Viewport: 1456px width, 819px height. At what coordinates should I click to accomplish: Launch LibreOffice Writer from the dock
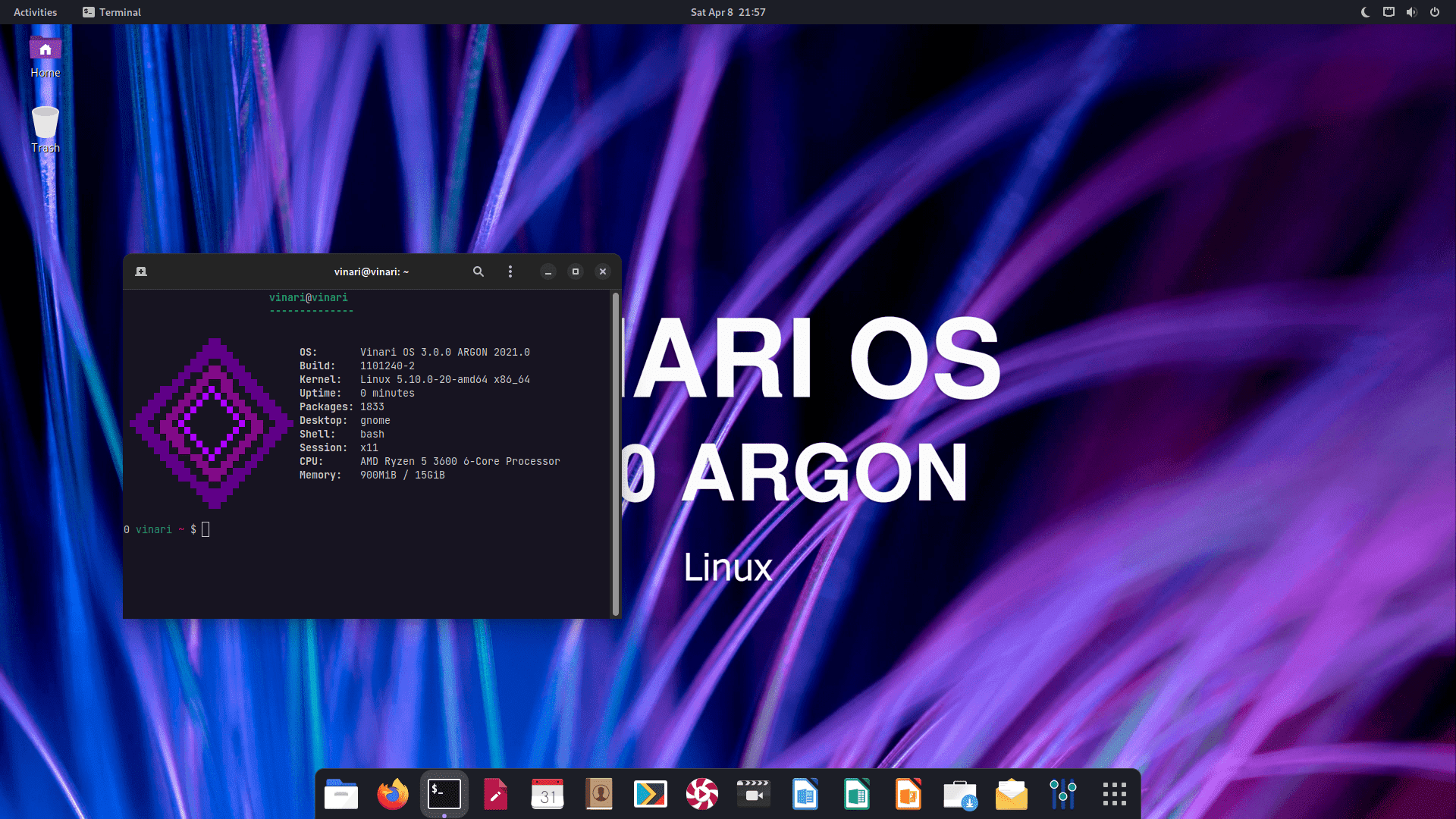tap(805, 794)
